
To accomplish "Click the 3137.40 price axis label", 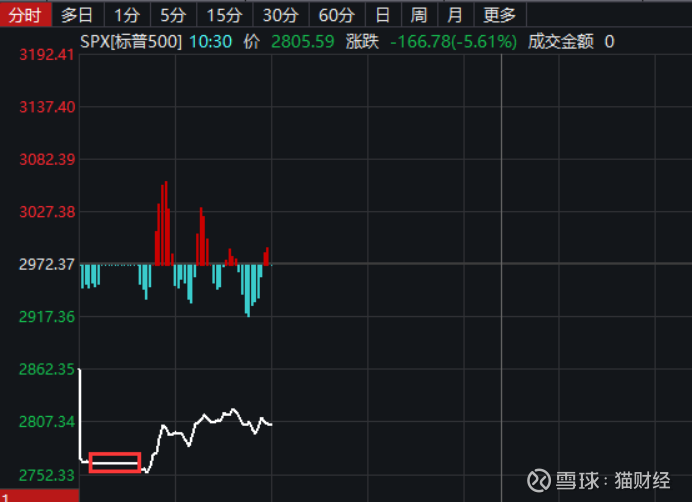I will tap(47, 107).
